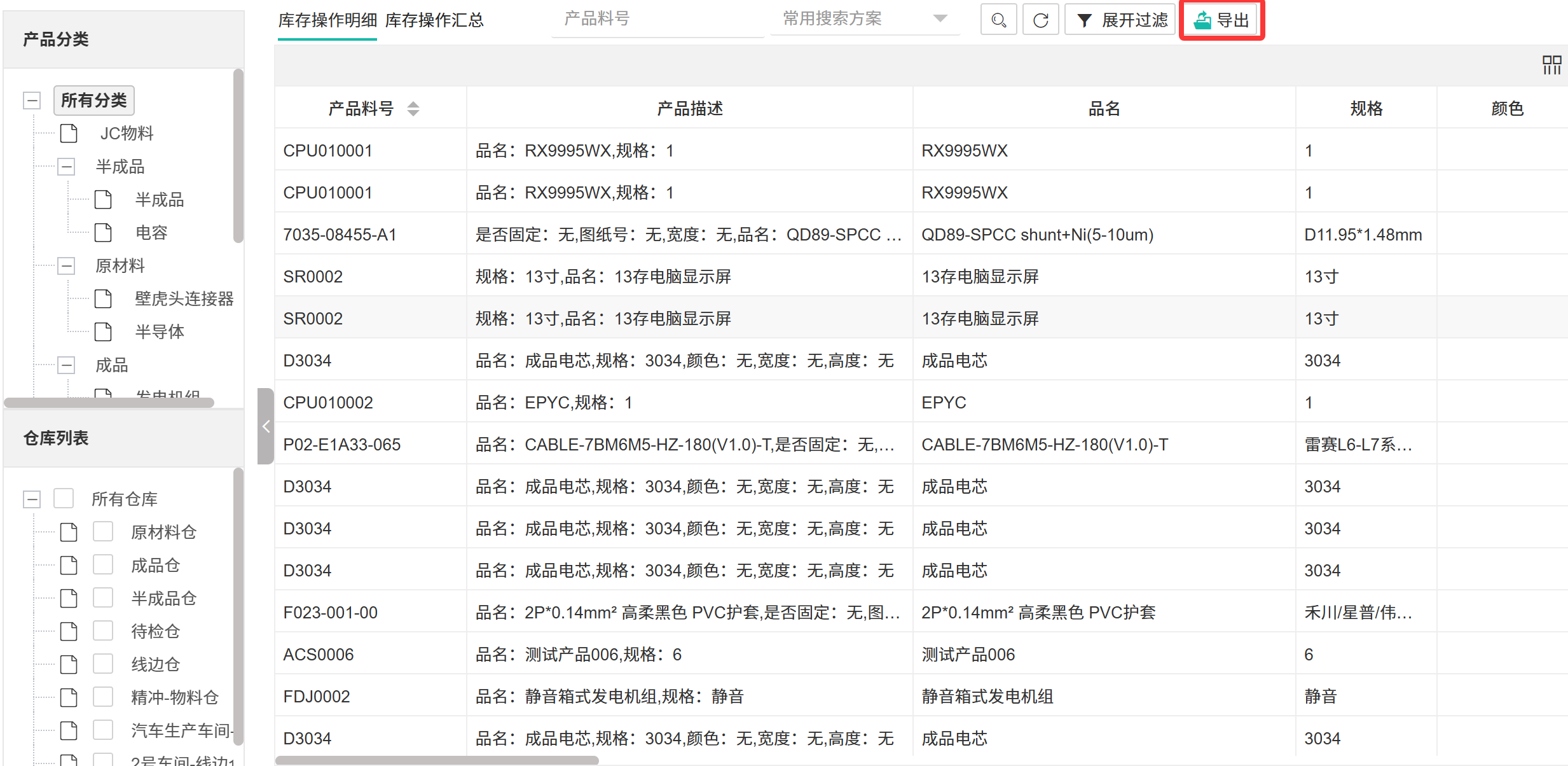The width and height of the screenshot is (1568, 766).
Task: Switch to 库存操作汇总 tab
Action: click(434, 20)
